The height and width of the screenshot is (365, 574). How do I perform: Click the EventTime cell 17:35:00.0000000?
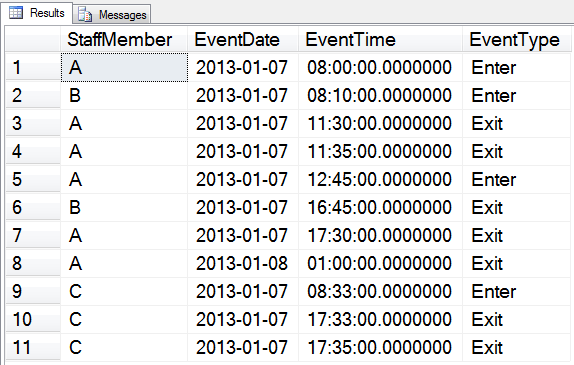click(380, 347)
